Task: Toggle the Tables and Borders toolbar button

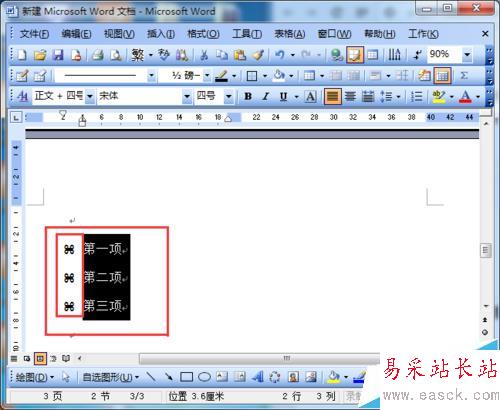Action: pyautogui.click(x=354, y=55)
